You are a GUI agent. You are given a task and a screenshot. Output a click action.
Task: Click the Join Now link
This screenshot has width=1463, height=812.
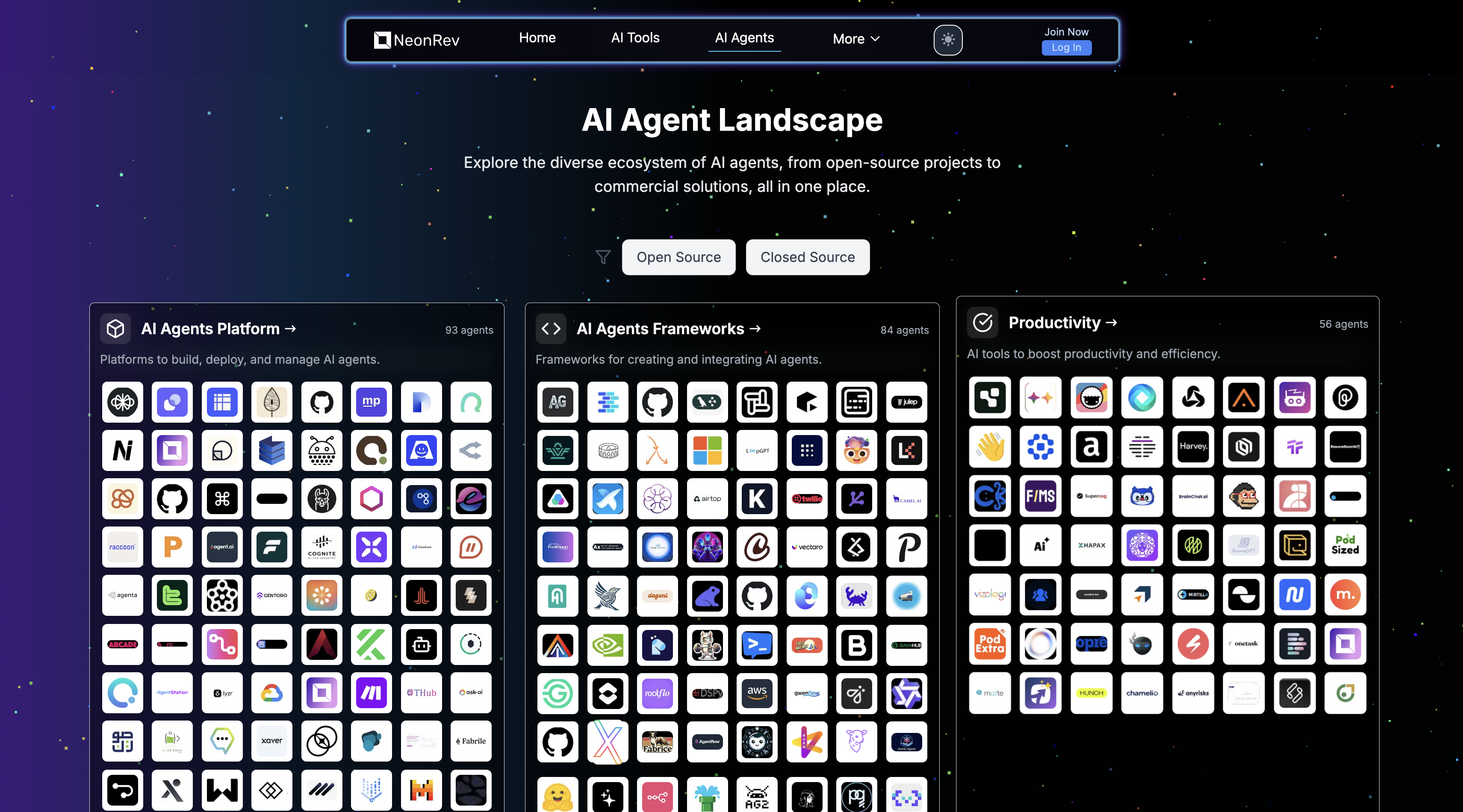tap(1066, 32)
